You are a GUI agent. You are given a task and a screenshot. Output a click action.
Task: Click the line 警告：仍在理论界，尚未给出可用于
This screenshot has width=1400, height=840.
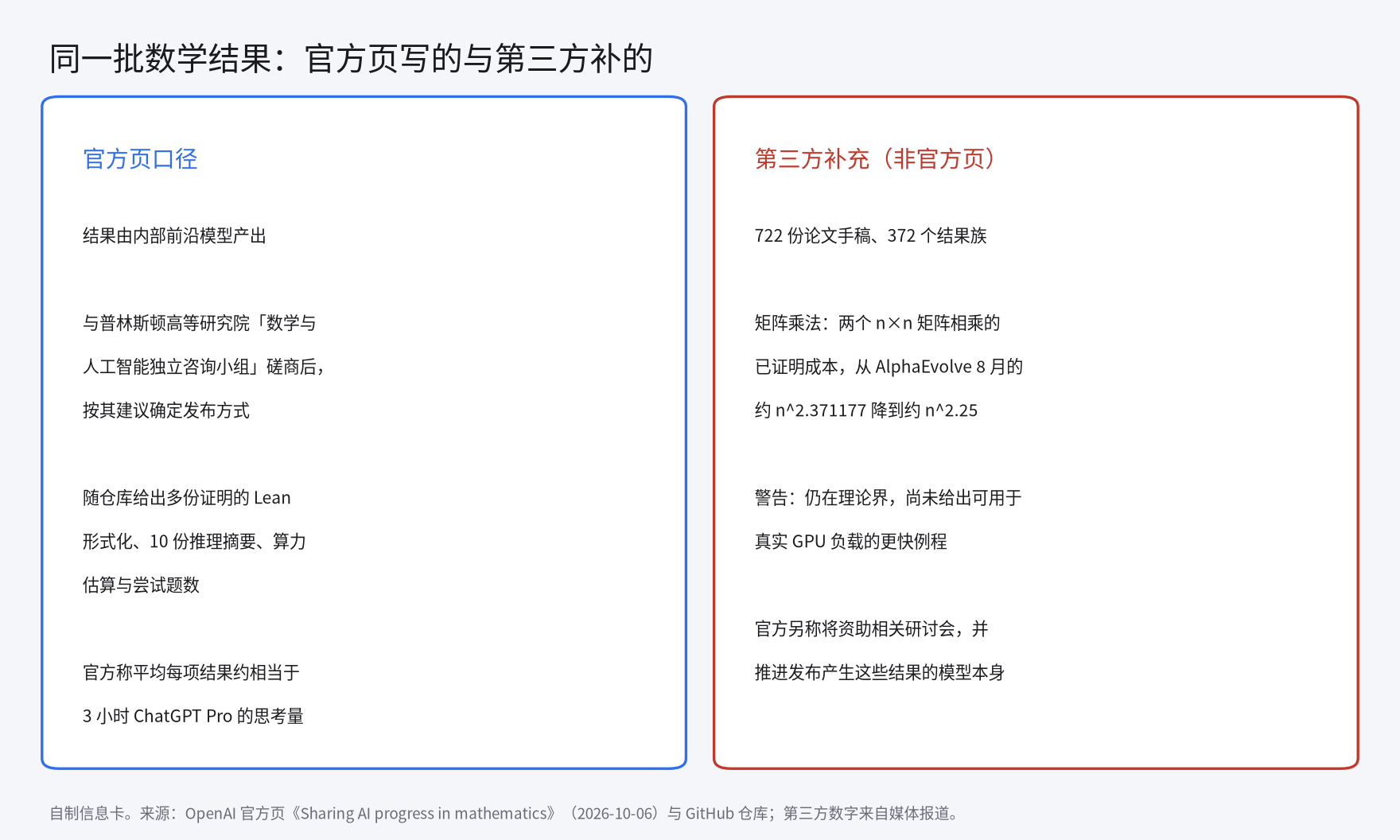[x=888, y=498]
